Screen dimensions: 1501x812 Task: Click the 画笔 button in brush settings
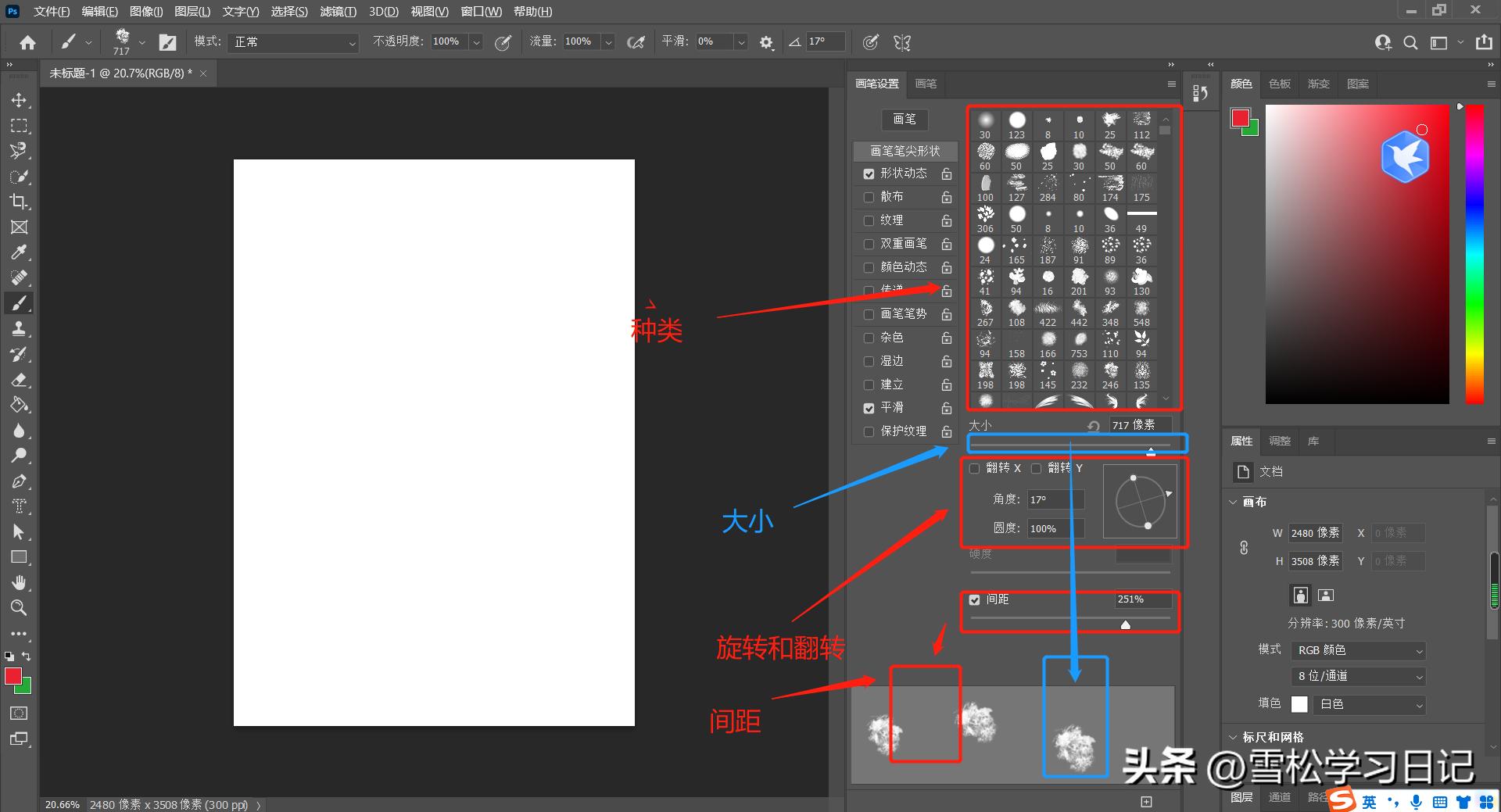pos(904,119)
